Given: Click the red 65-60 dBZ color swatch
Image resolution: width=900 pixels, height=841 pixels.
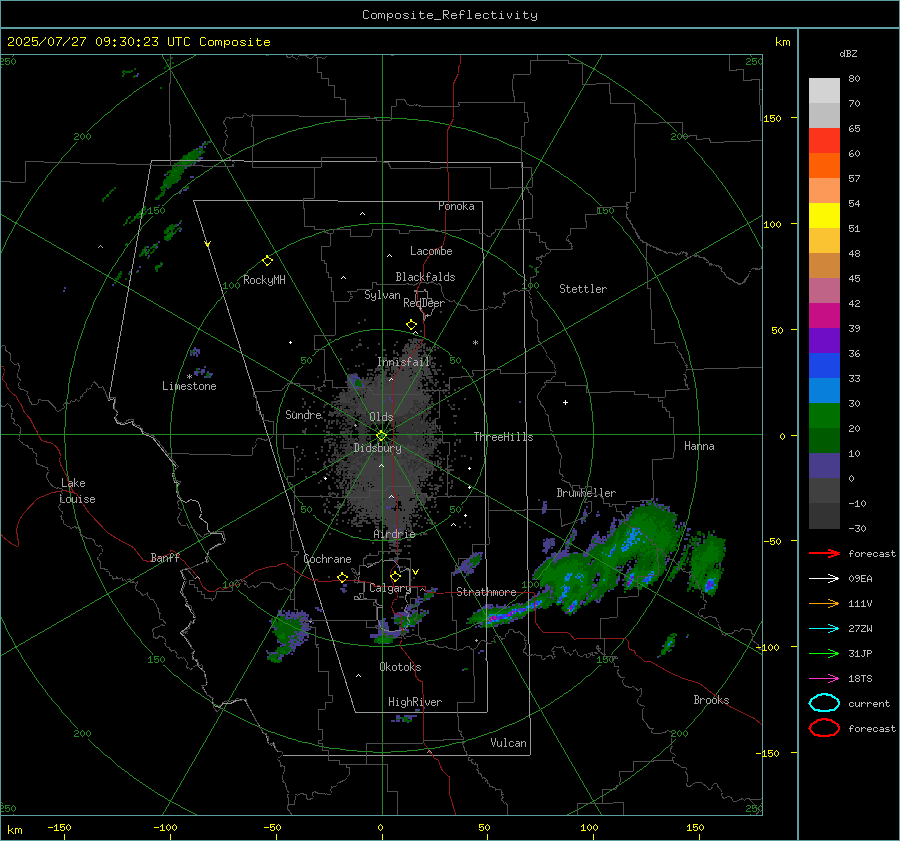Looking at the screenshot, I should coord(824,141).
